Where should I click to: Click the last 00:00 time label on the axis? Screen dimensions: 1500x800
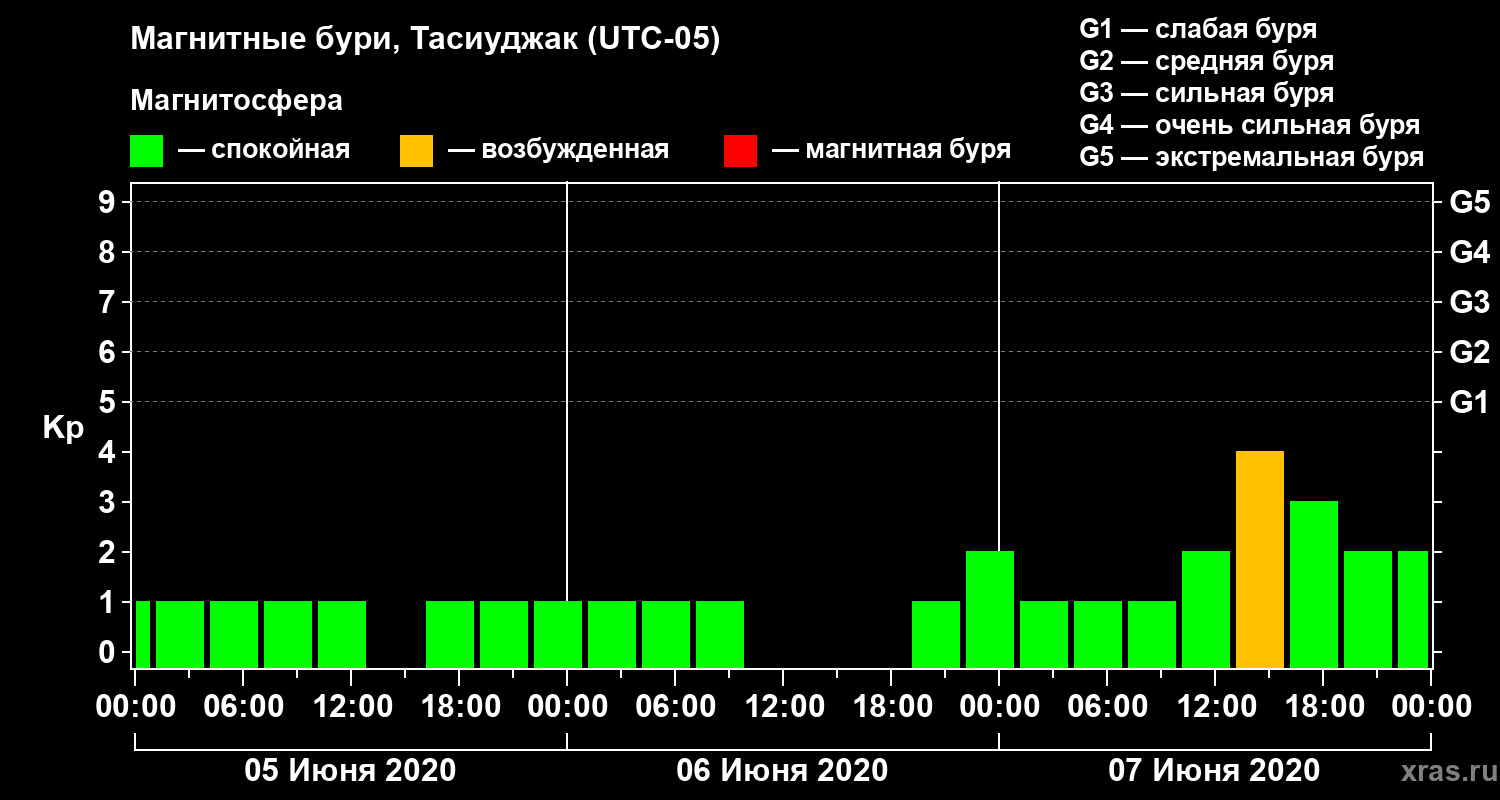pyautogui.click(x=1431, y=706)
